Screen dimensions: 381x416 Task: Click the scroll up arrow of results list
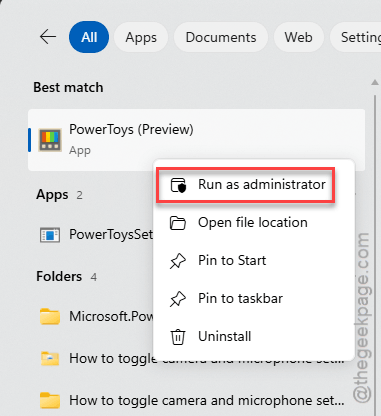point(375,82)
